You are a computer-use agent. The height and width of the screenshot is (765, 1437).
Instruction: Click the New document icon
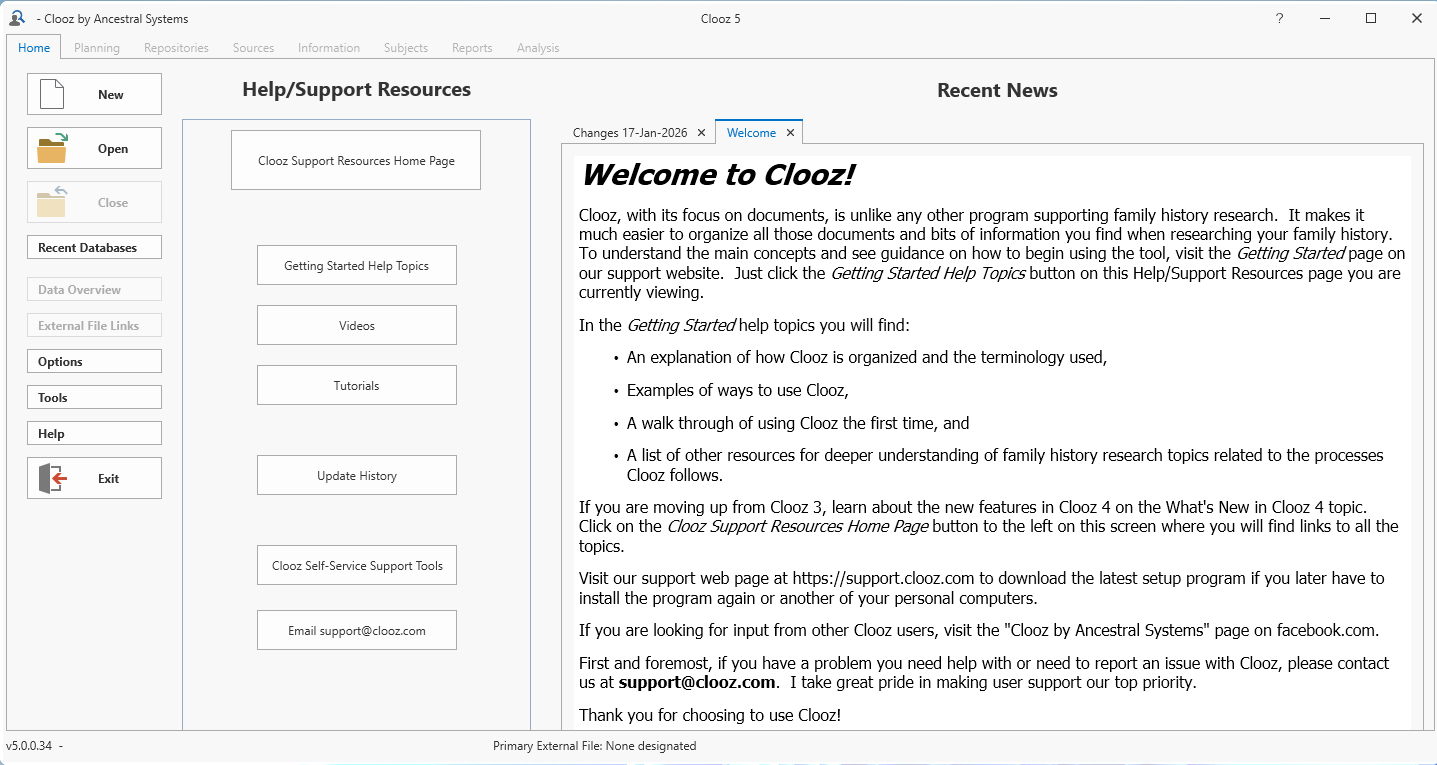pyautogui.click(x=52, y=94)
